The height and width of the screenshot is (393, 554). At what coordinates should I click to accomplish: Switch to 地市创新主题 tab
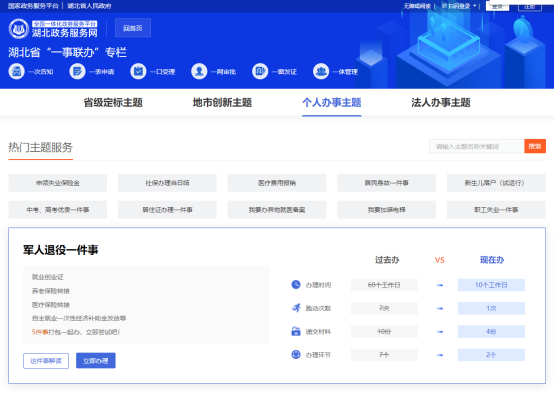[x=222, y=102]
